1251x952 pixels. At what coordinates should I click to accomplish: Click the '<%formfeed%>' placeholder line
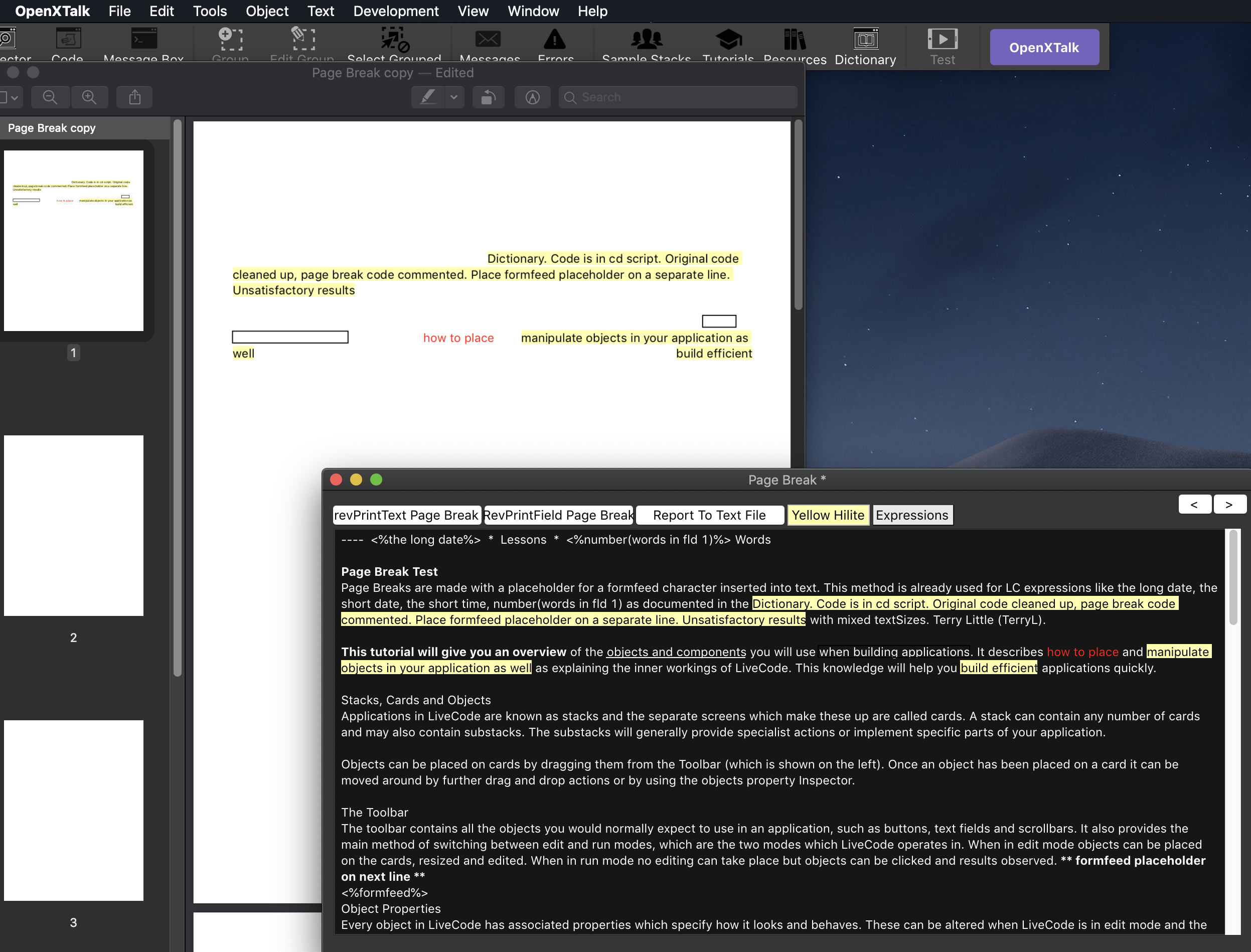(x=384, y=892)
